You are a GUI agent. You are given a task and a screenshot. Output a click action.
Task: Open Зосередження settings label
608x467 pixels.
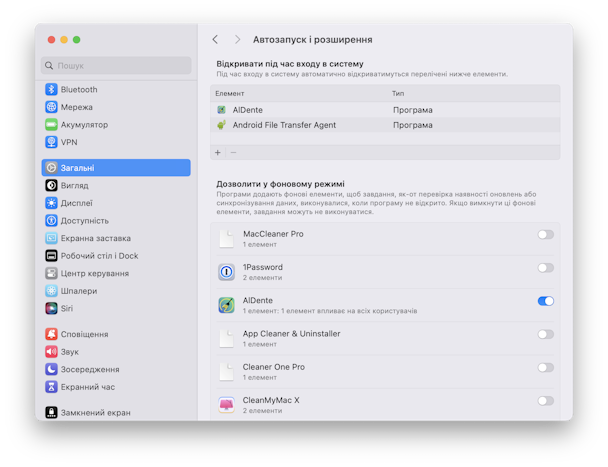[x=90, y=369]
